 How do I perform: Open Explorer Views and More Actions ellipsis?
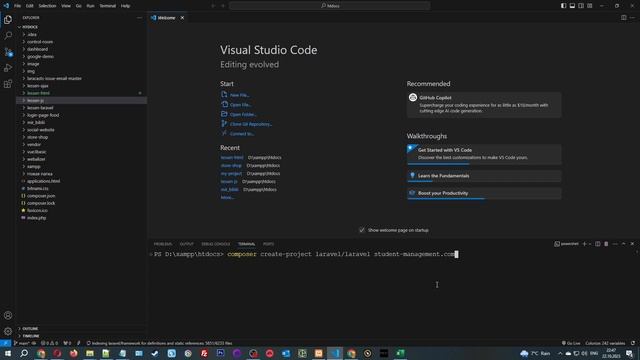pyautogui.click(x=140, y=18)
